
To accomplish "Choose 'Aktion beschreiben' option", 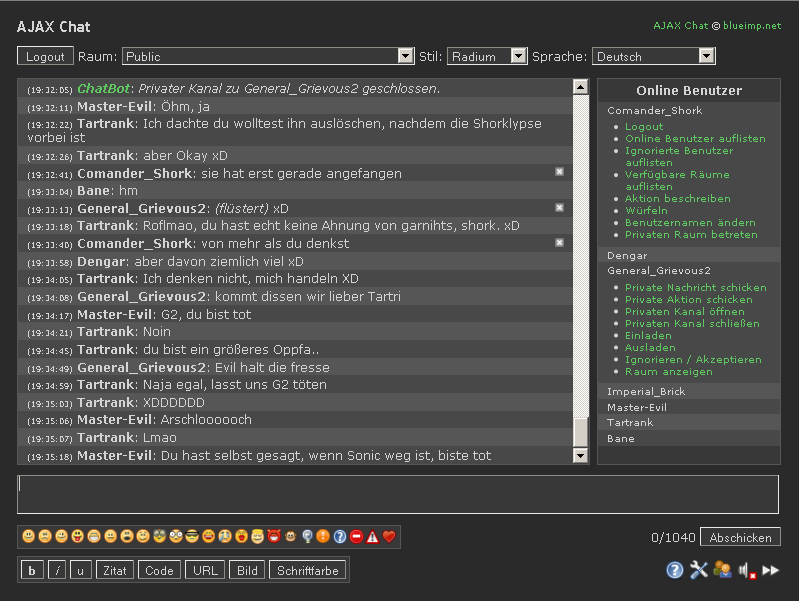I will [678, 199].
